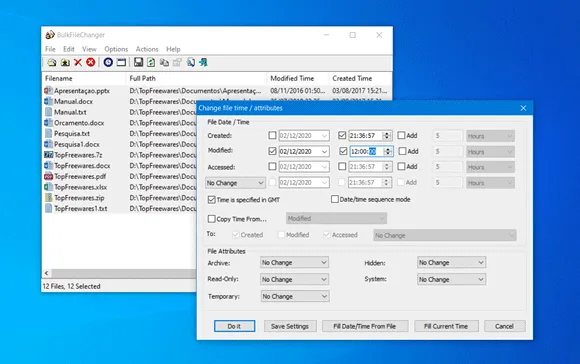This screenshot has width=580, height=364.
Task: Open the System attribute dropdown
Action: click(451, 279)
